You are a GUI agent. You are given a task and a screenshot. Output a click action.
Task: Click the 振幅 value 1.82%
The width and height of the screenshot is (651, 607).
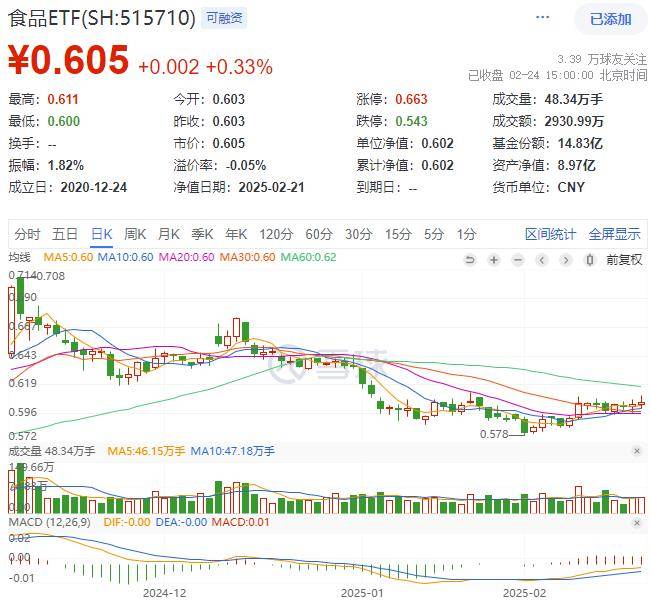66,165
